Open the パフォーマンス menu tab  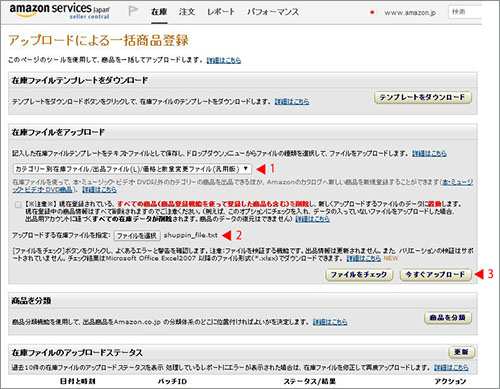(273, 12)
